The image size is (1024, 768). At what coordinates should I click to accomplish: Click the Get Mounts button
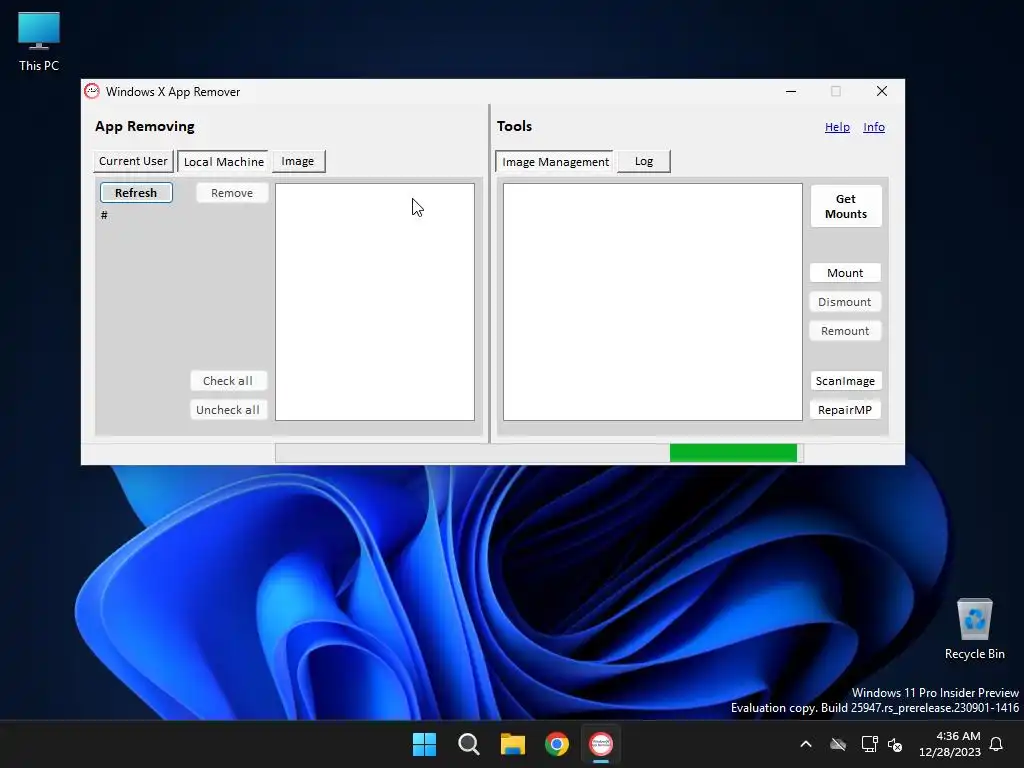click(846, 206)
